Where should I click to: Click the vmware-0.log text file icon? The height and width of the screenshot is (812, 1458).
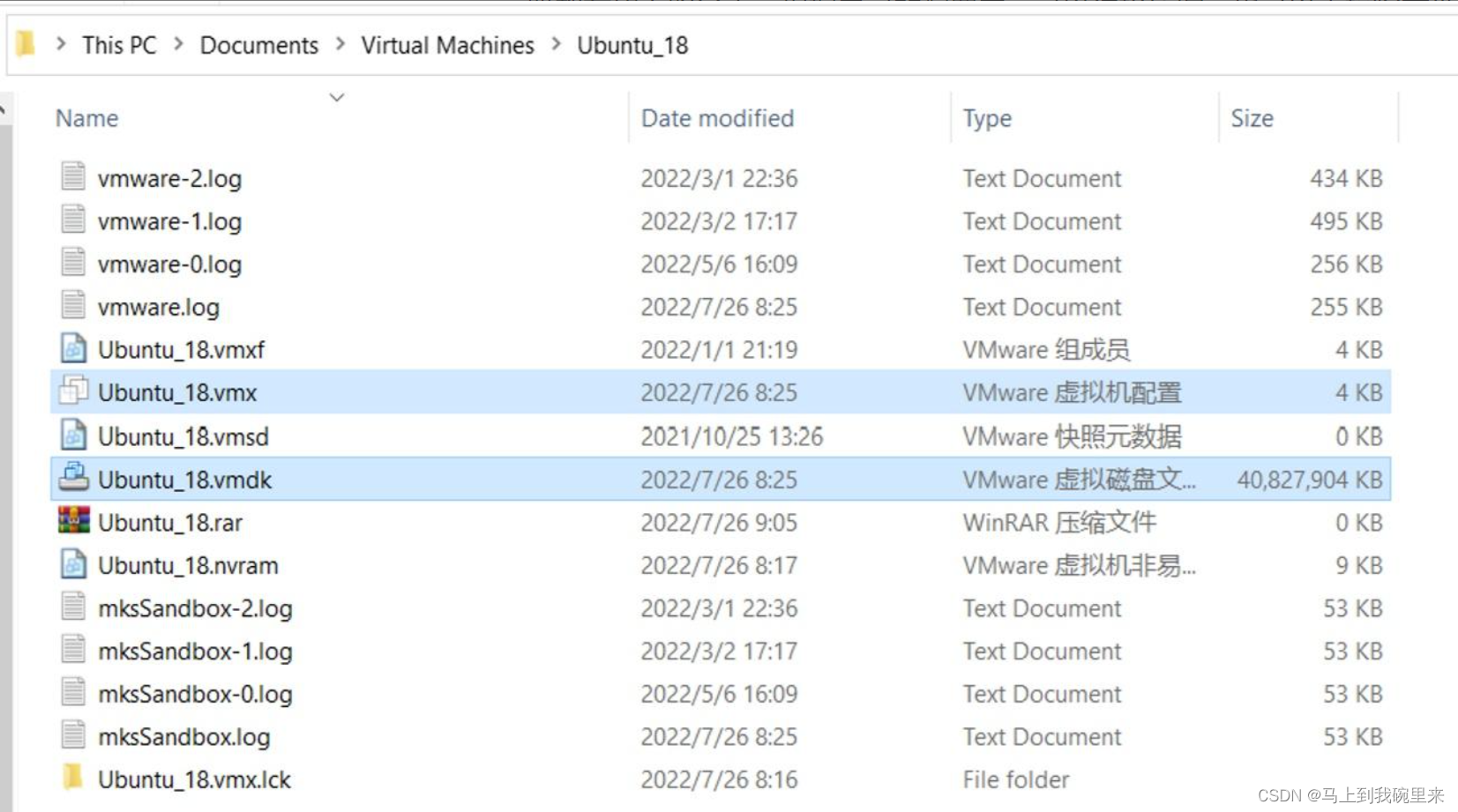pyautogui.click(x=73, y=263)
